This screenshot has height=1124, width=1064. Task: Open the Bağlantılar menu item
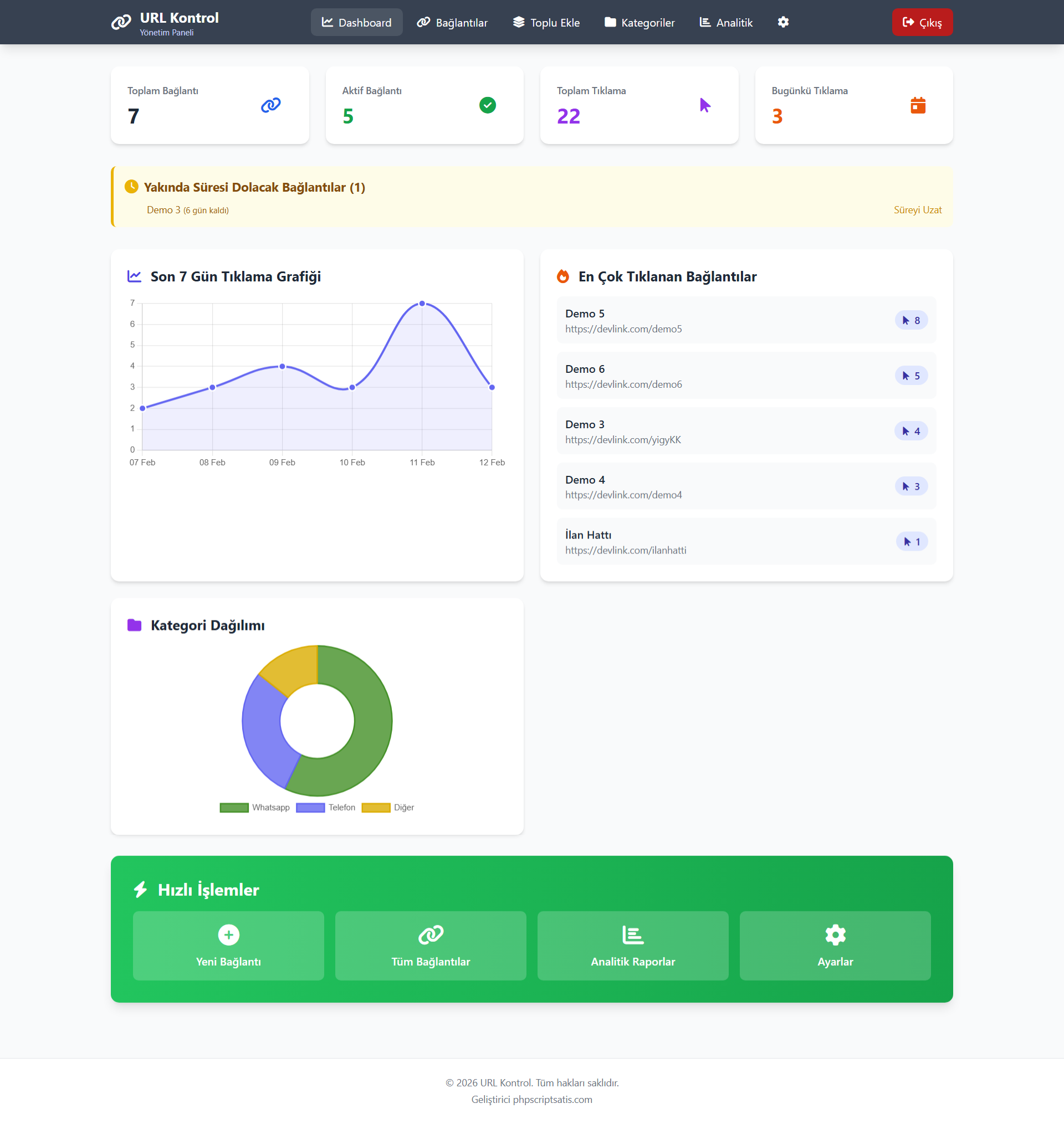(452, 22)
